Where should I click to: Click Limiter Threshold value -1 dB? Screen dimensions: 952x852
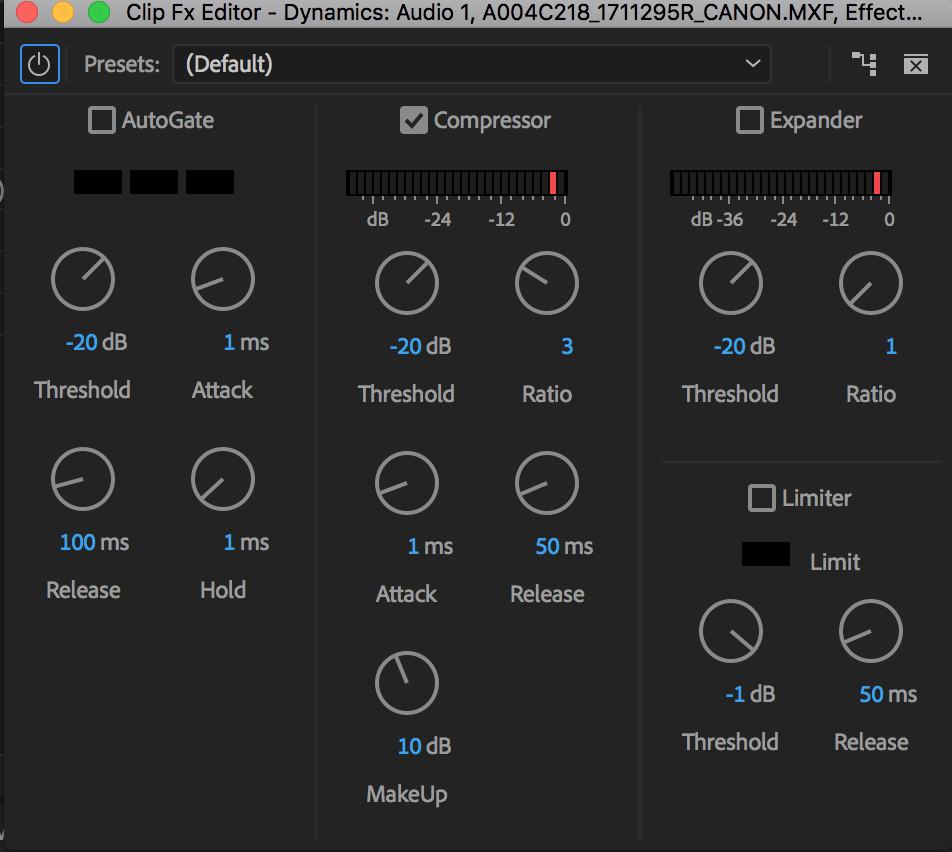(750, 694)
